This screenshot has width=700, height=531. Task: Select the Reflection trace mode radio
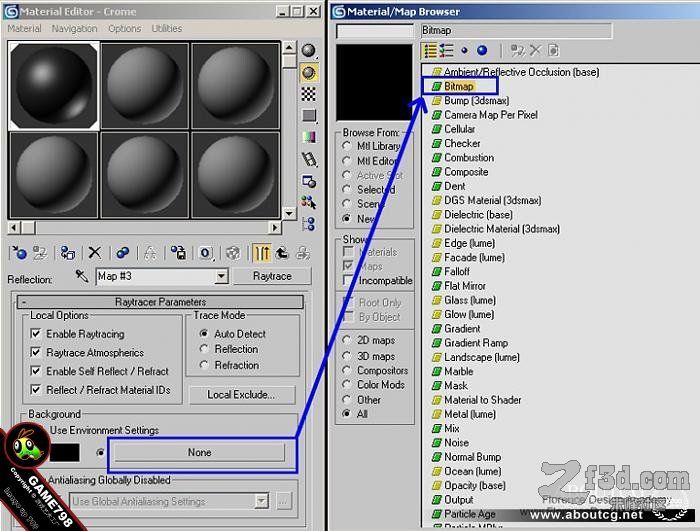click(204, 349)
